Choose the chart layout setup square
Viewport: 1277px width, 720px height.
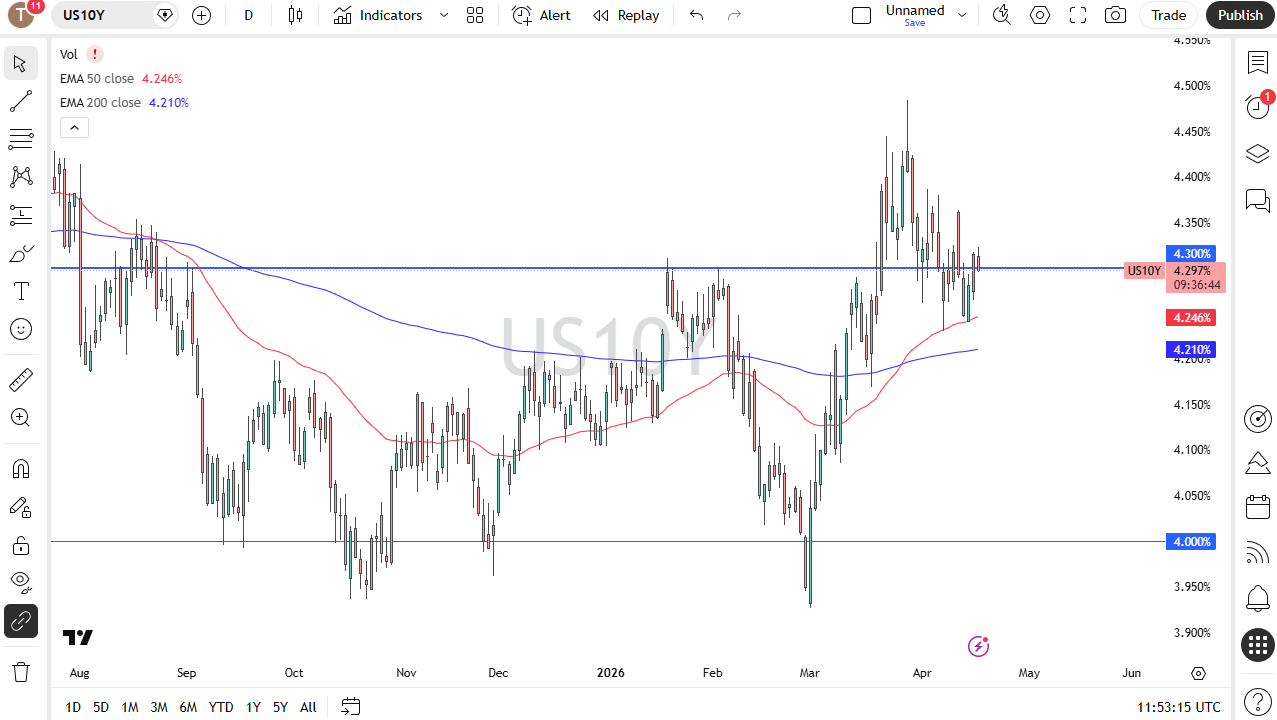click(861, 15)
